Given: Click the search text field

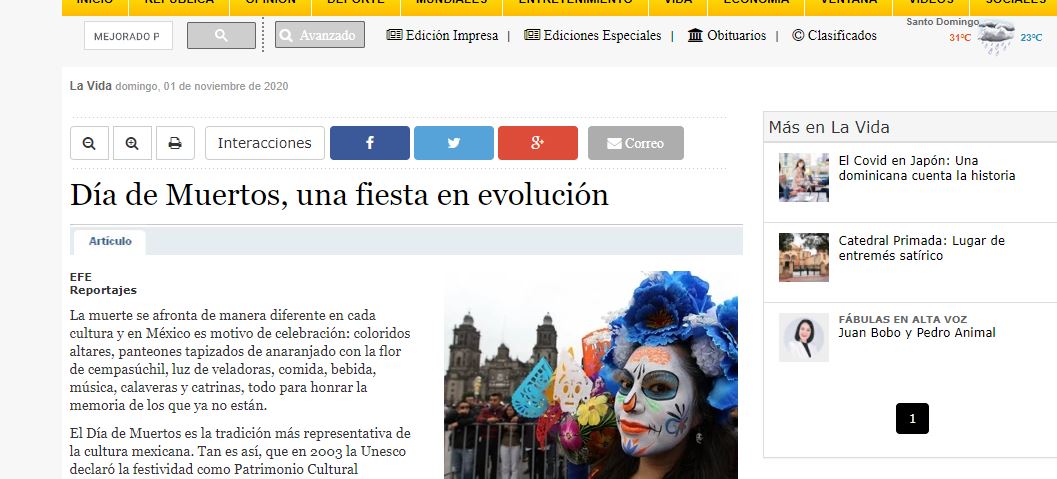Looking at the screenshot, I should pos(128,36).
